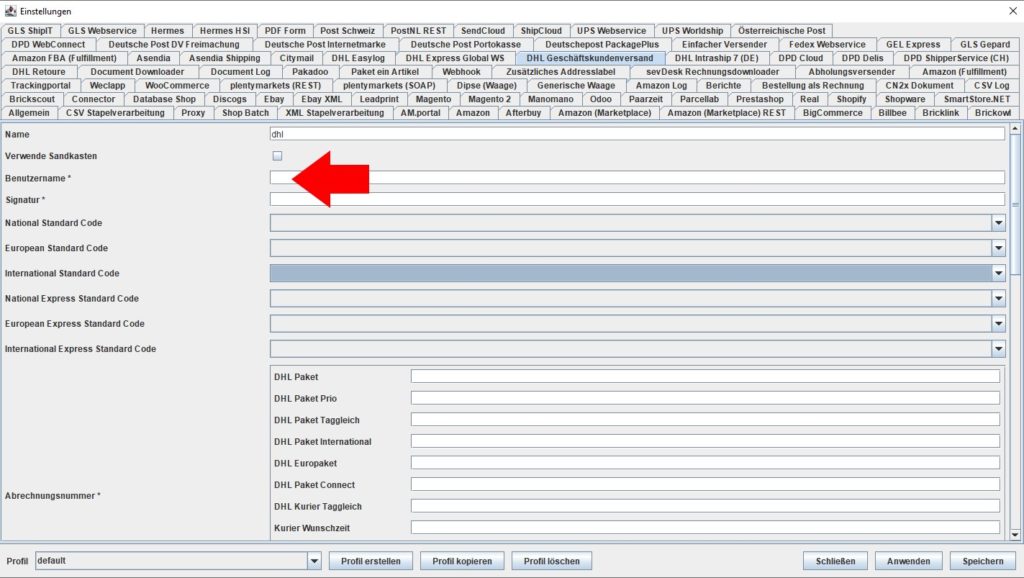The width and height of the screenshot is (1024, 578).
Task: Select the BigCommerce tab
Action: click(x=833, y=113)
